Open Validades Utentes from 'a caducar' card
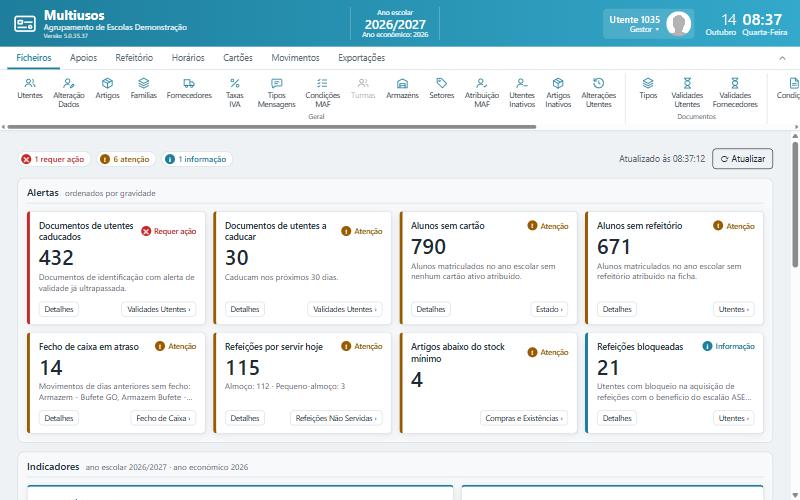800x500 pixels. (344, 309)
